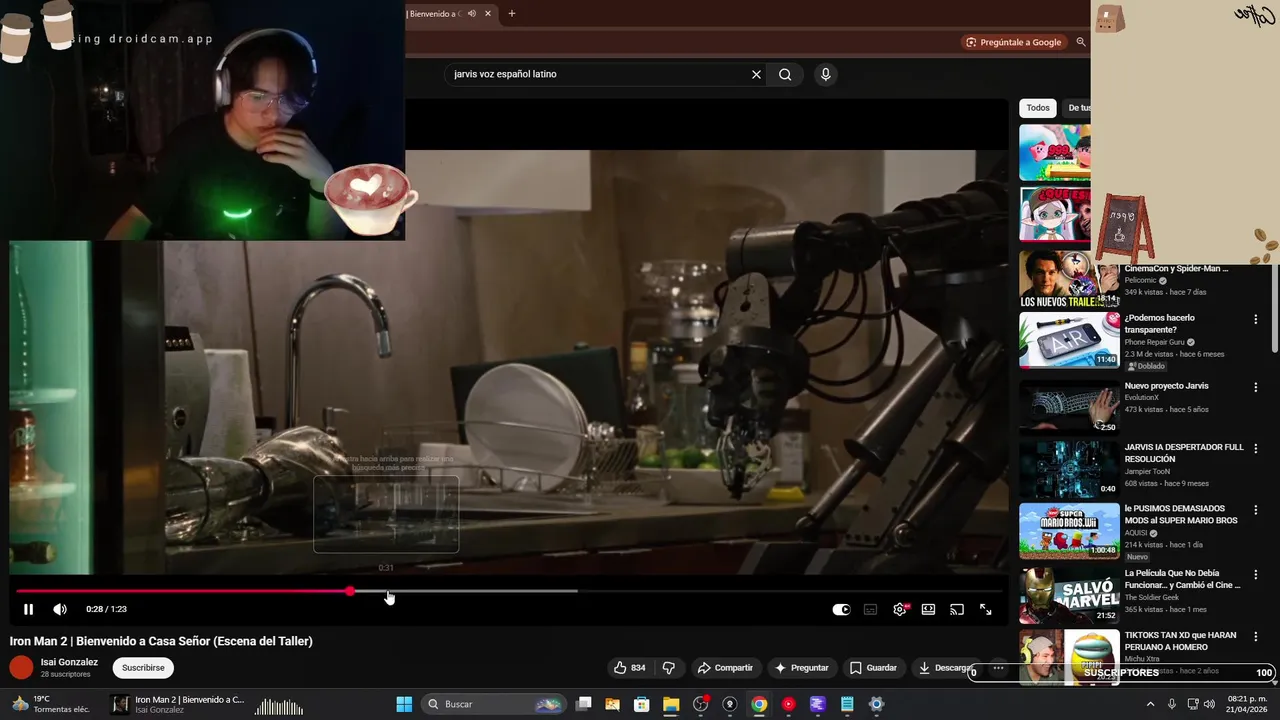Viewport: 1280px width, 720px height.
Task: Click the red playhead scrubber dot
Action: tap(350, 591)
